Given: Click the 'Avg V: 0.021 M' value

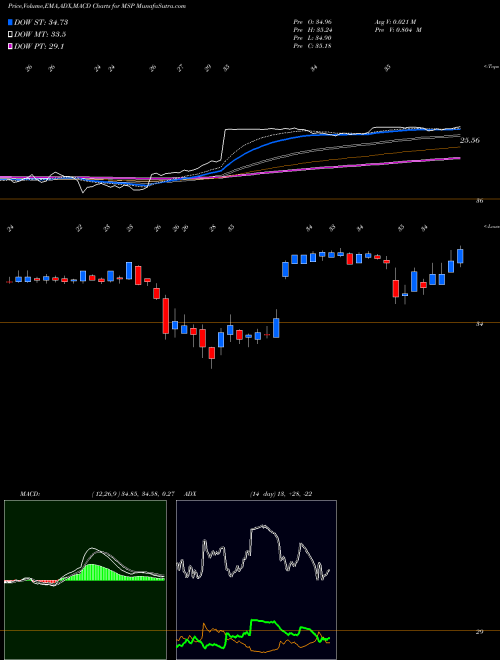Looking at the screenshot, I should pos(395,21).
